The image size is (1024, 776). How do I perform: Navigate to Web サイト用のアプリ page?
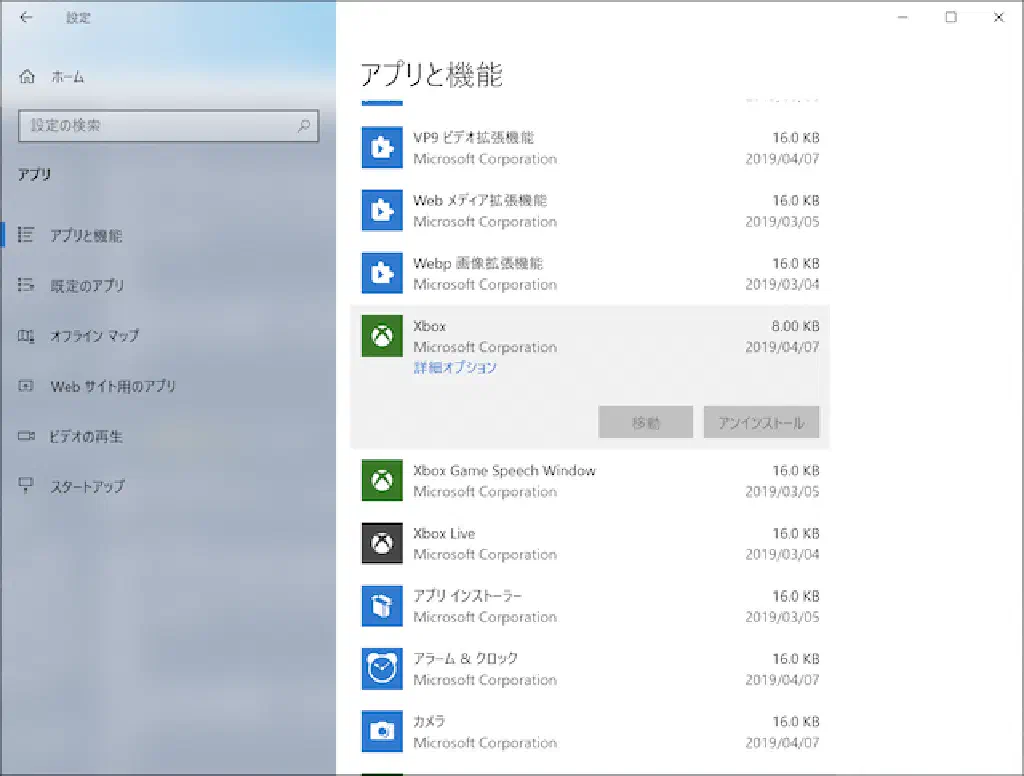coord(112,386)
